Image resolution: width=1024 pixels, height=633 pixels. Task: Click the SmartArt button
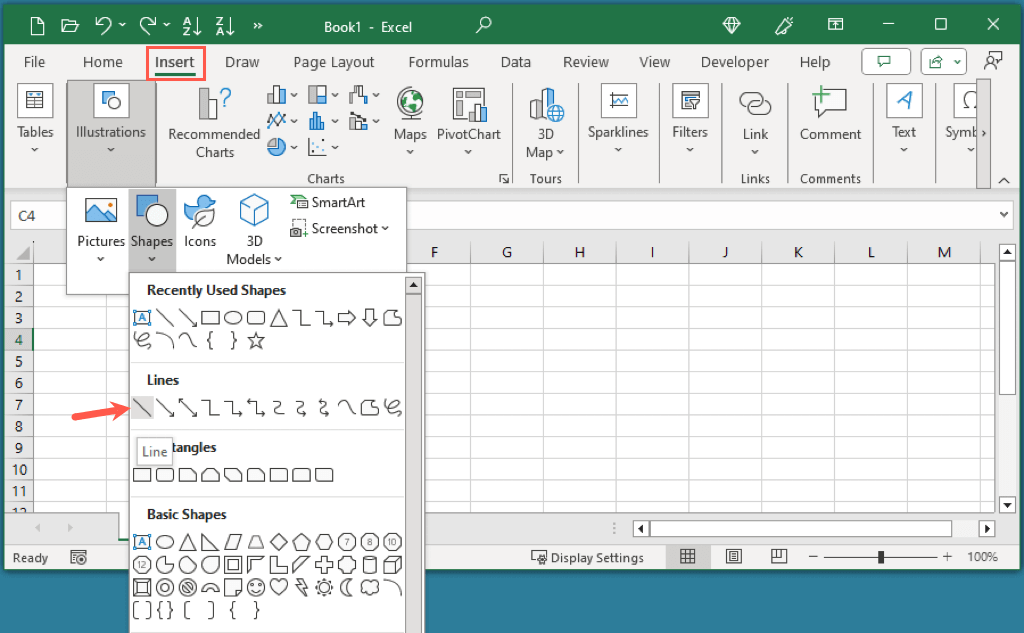(328, 202)
